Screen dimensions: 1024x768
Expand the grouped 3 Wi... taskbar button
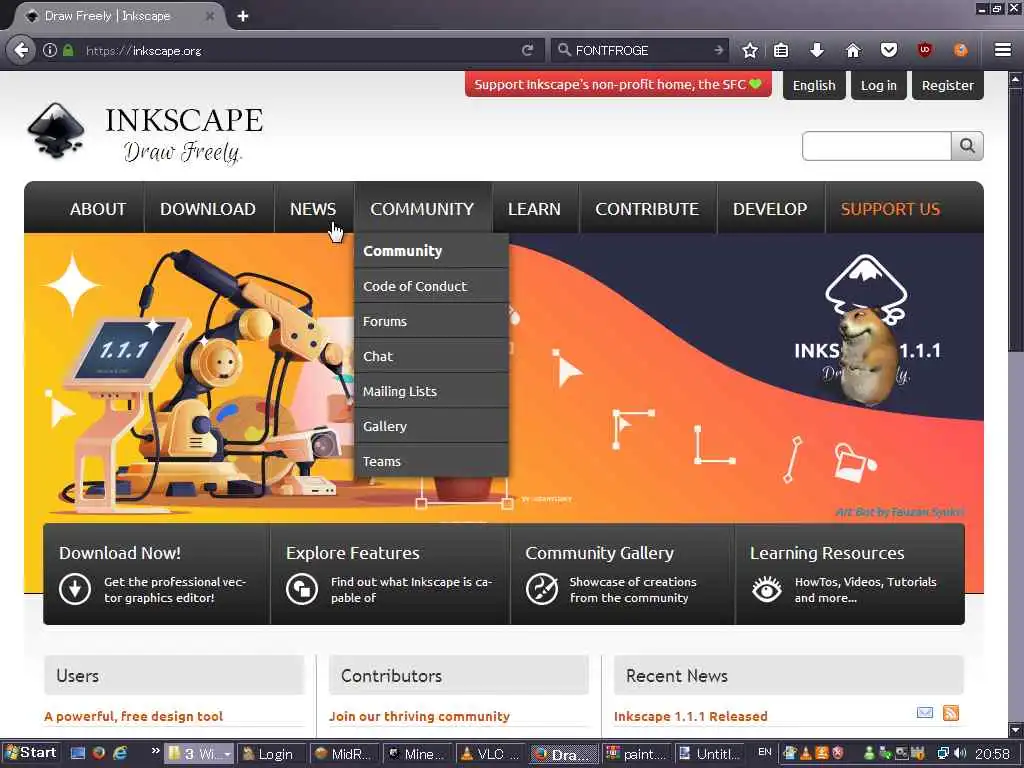point(199,754)
